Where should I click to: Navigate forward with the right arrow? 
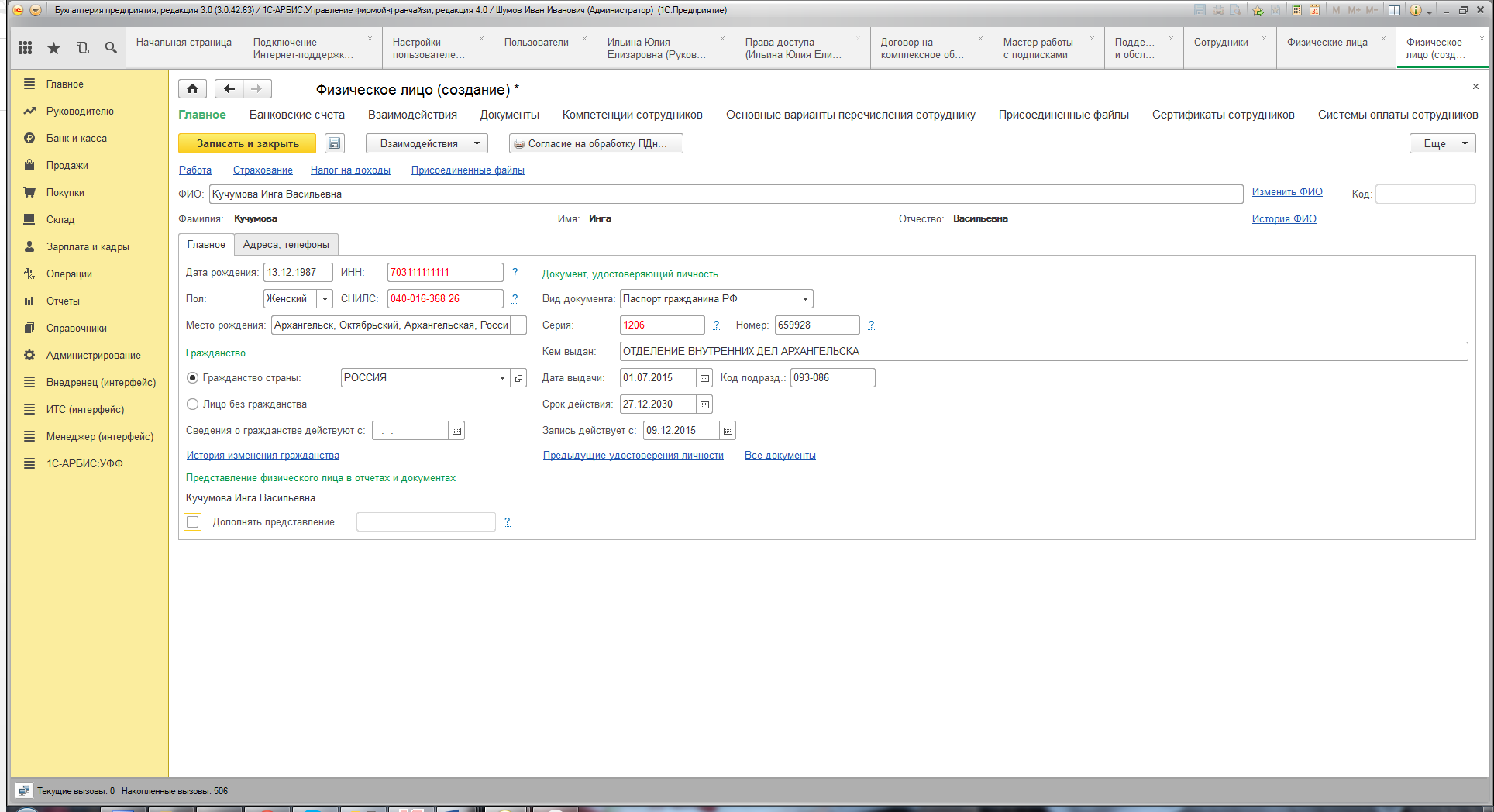pos(256,89)
